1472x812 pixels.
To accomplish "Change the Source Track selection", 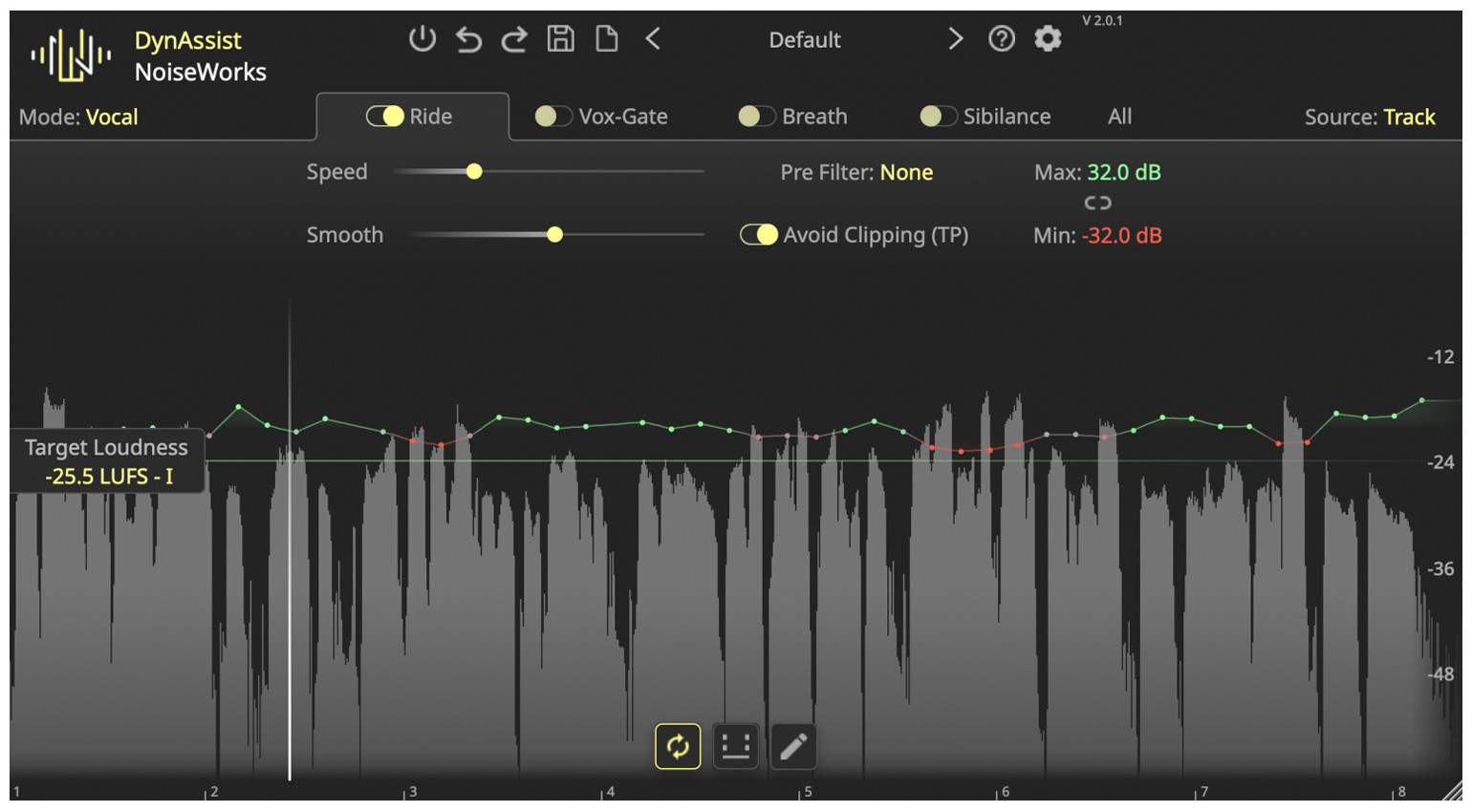I will (1408, 118).
